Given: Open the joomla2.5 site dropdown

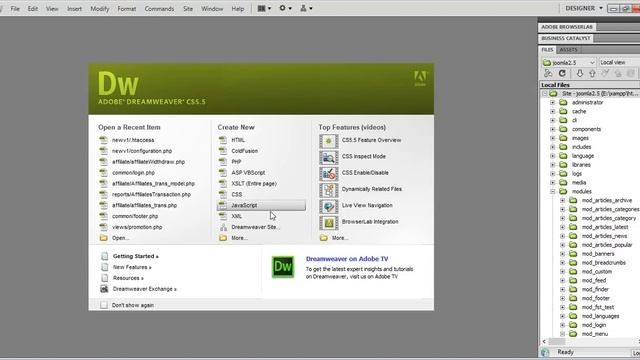Looking at the screenshot, I should pos(569,62).
